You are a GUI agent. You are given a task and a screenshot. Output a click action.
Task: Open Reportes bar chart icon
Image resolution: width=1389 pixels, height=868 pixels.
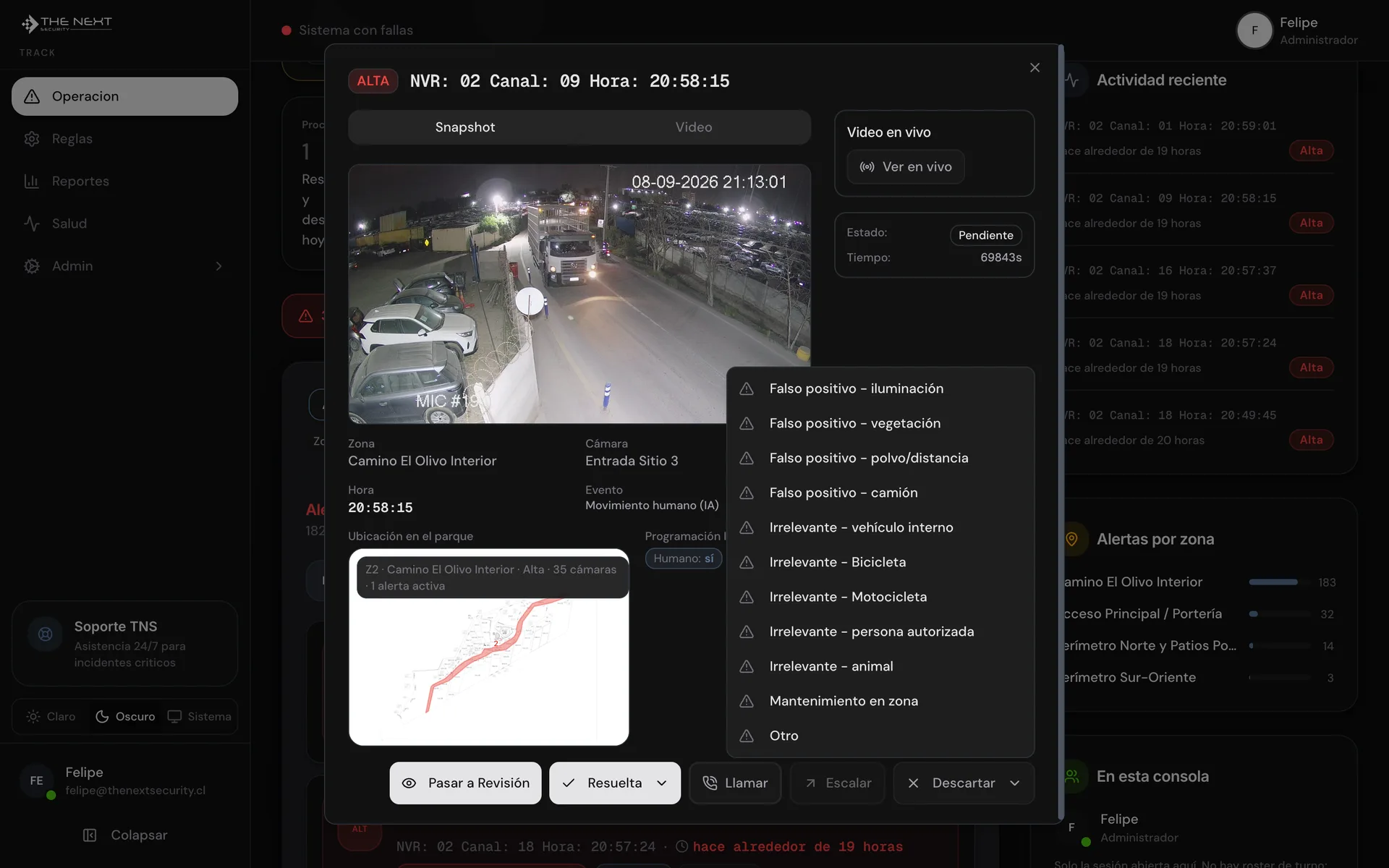pos(32,182)
